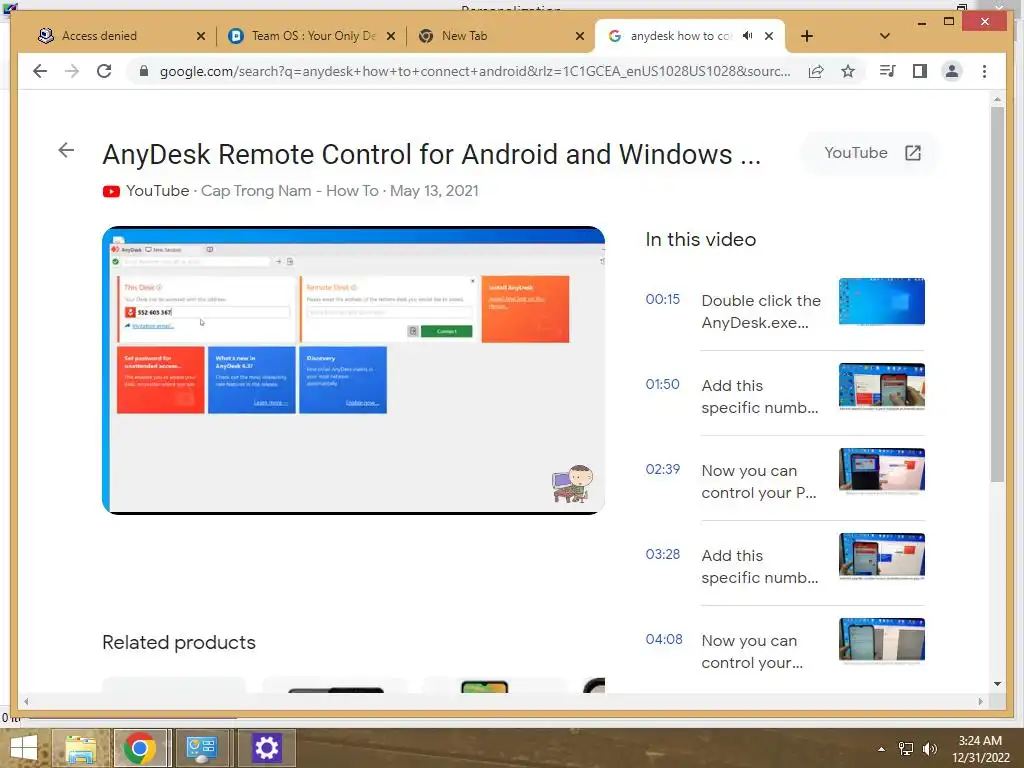
Task: View site info via padlock icon
Action: [144, 71]
